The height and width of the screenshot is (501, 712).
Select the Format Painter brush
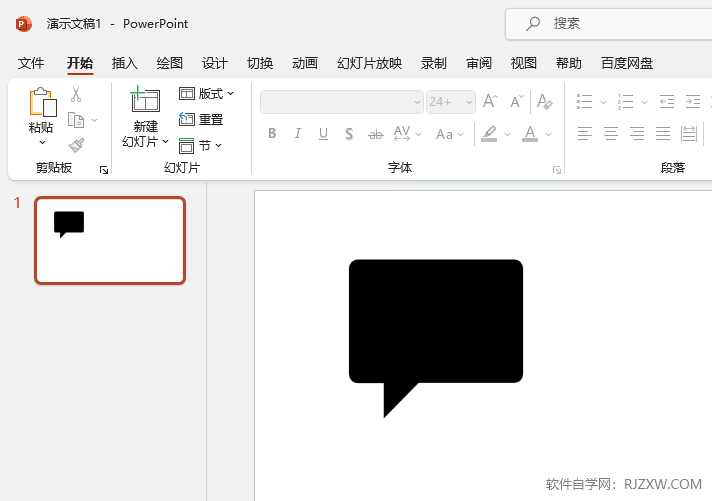(x=76, y=145)
